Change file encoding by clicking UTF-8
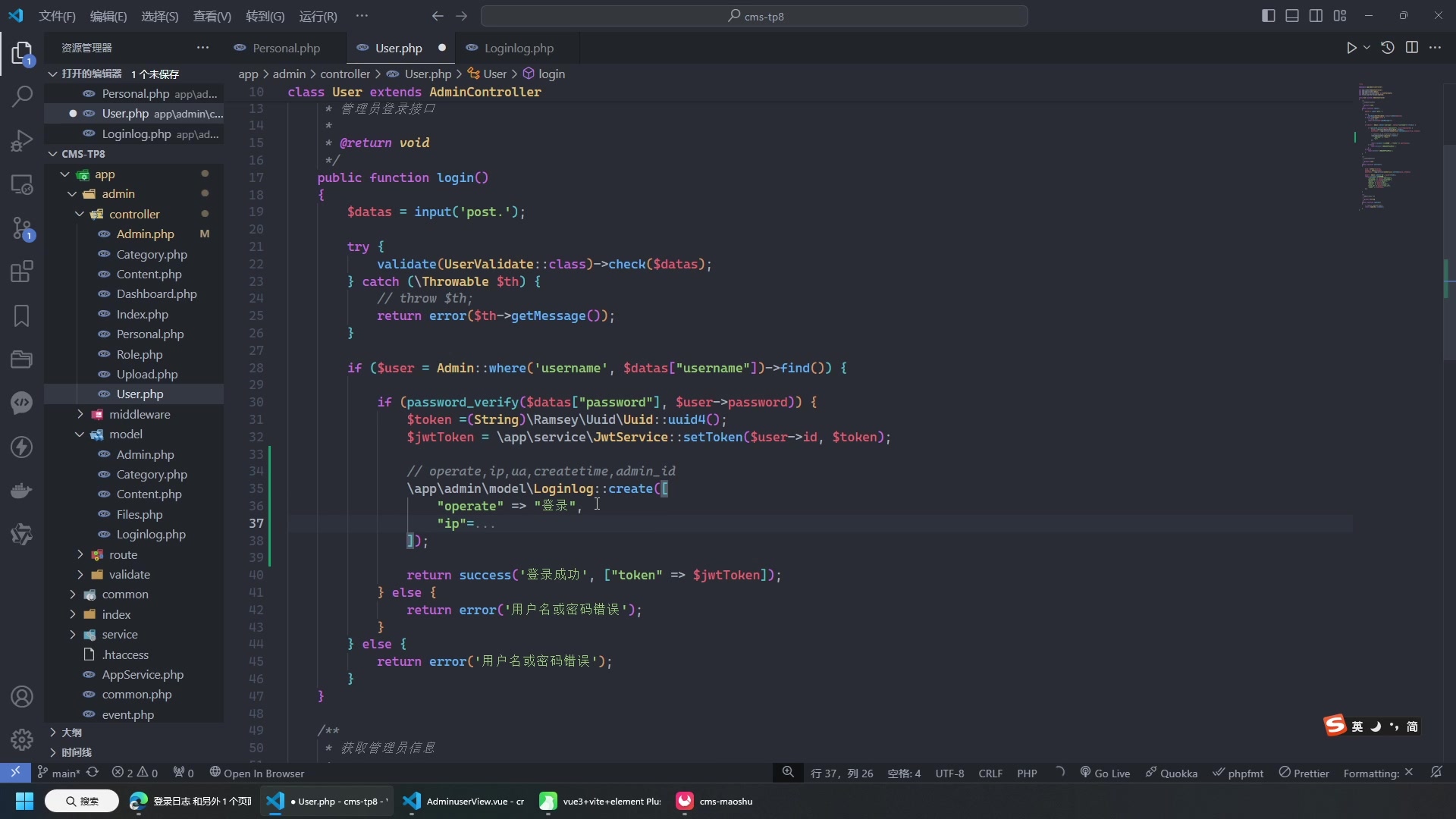Viewport: 1456px width, 819px height. pos(949,773)
